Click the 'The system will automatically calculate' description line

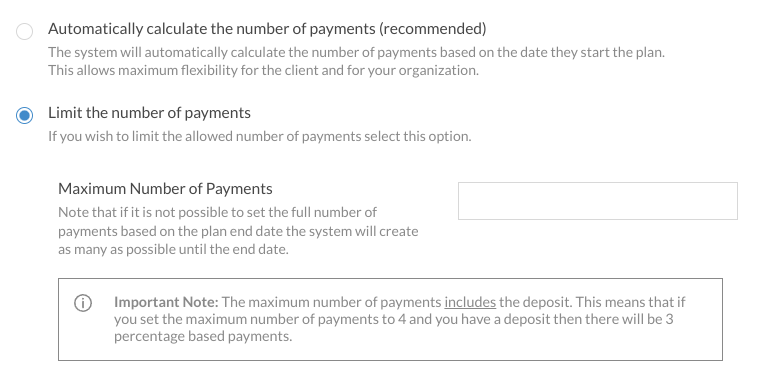click(x=356, y=52)
